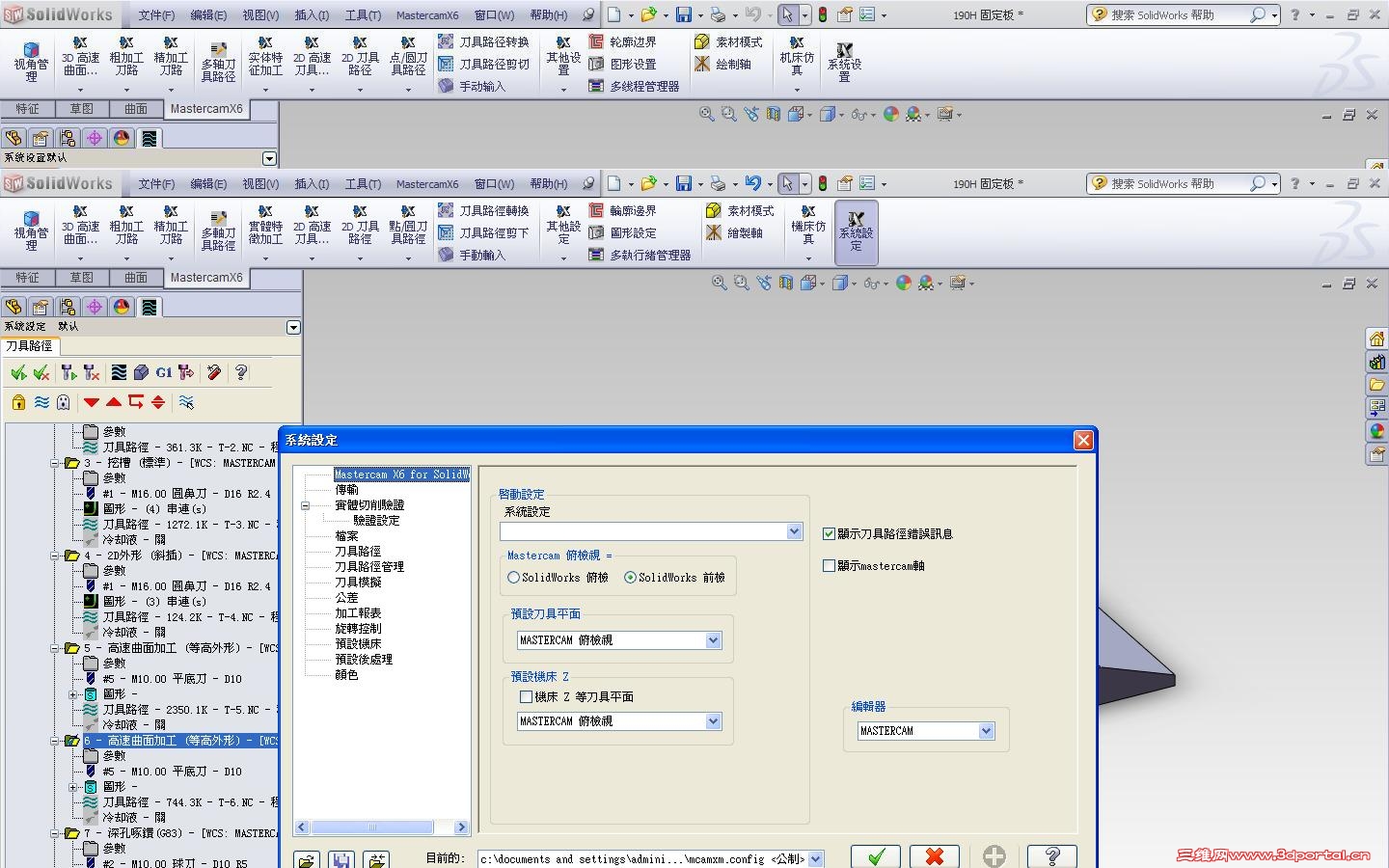1389x868 pixels.
Task: Confirm settings with green checkmark button
Action: (876, 856)
